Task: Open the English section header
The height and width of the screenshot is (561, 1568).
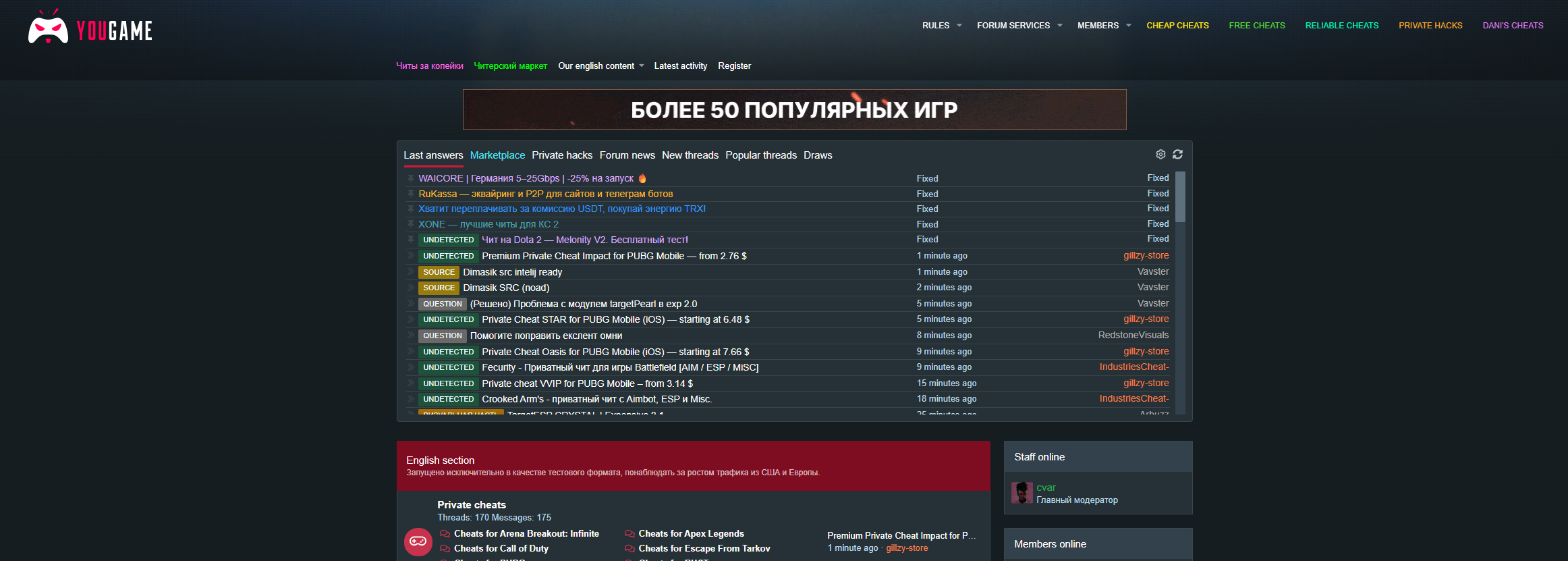Action: tap(440, 460)
